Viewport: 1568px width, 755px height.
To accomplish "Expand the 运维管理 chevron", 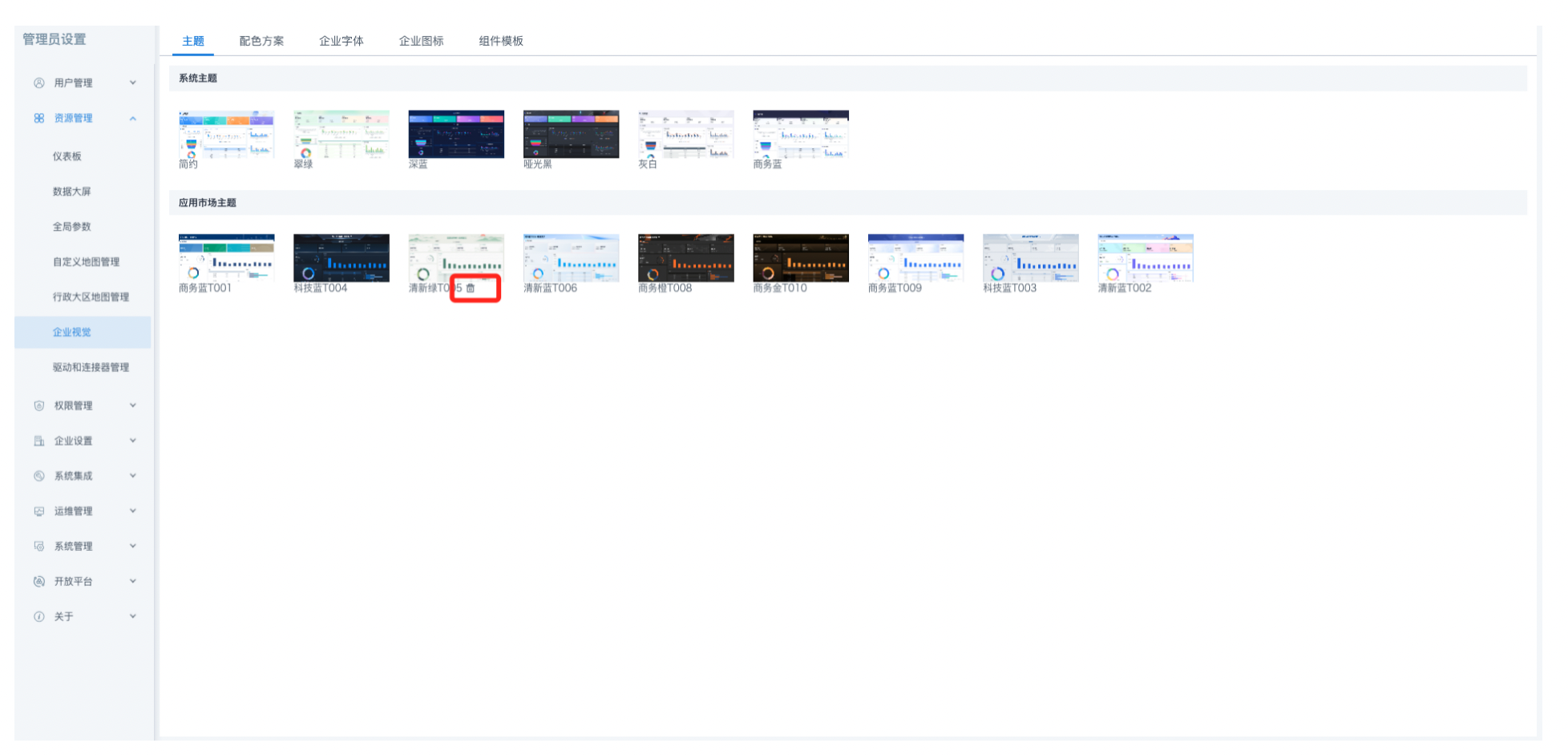I will click(x=133, y=511).
